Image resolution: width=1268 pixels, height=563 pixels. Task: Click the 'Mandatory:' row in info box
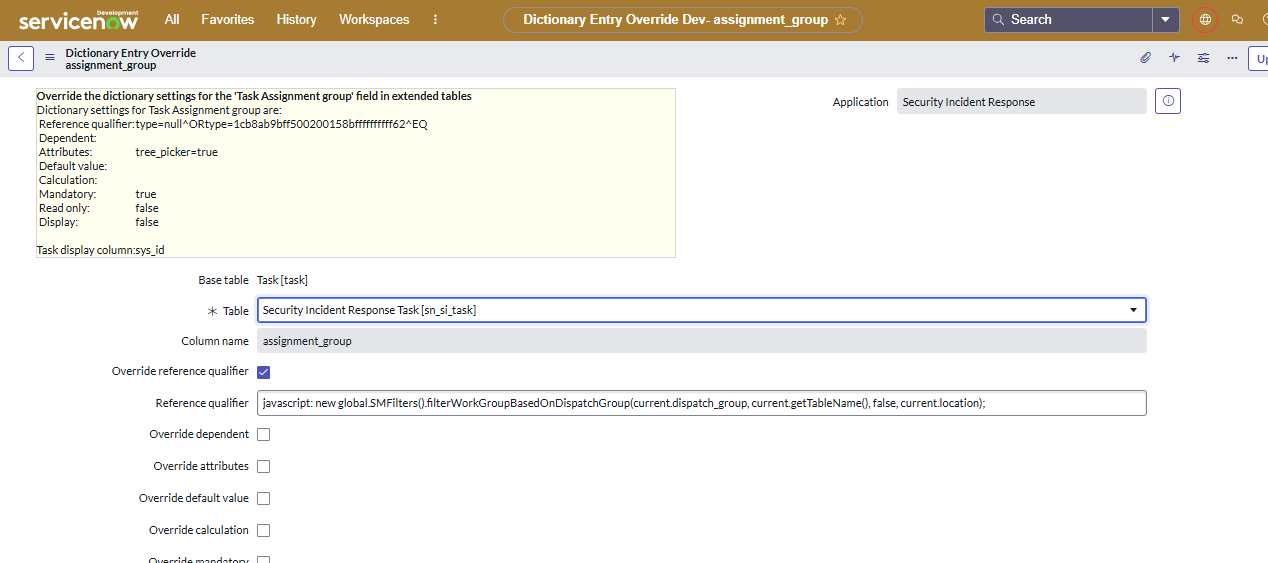98,194
